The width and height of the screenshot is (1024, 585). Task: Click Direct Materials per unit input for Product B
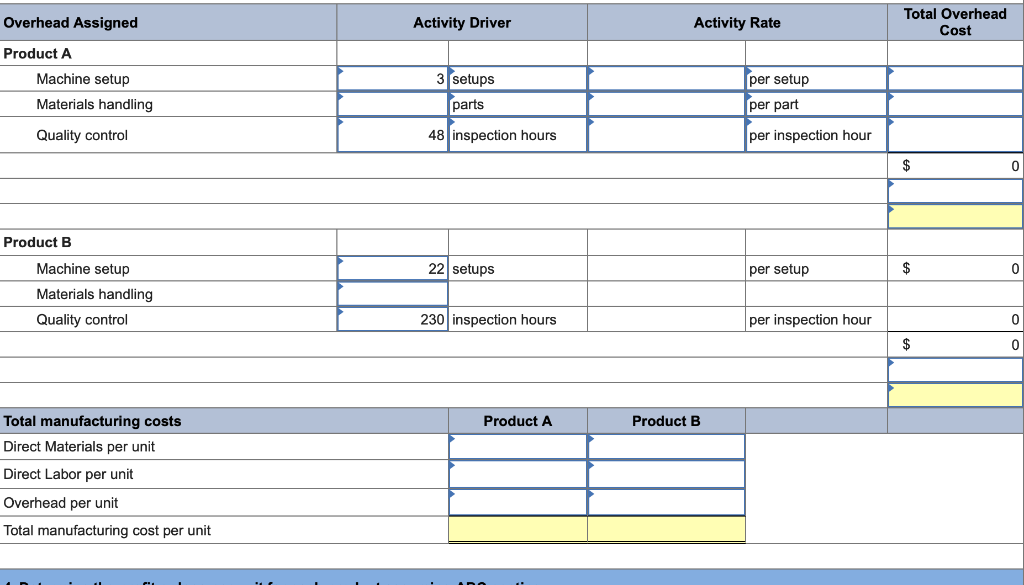coord(666,447)
